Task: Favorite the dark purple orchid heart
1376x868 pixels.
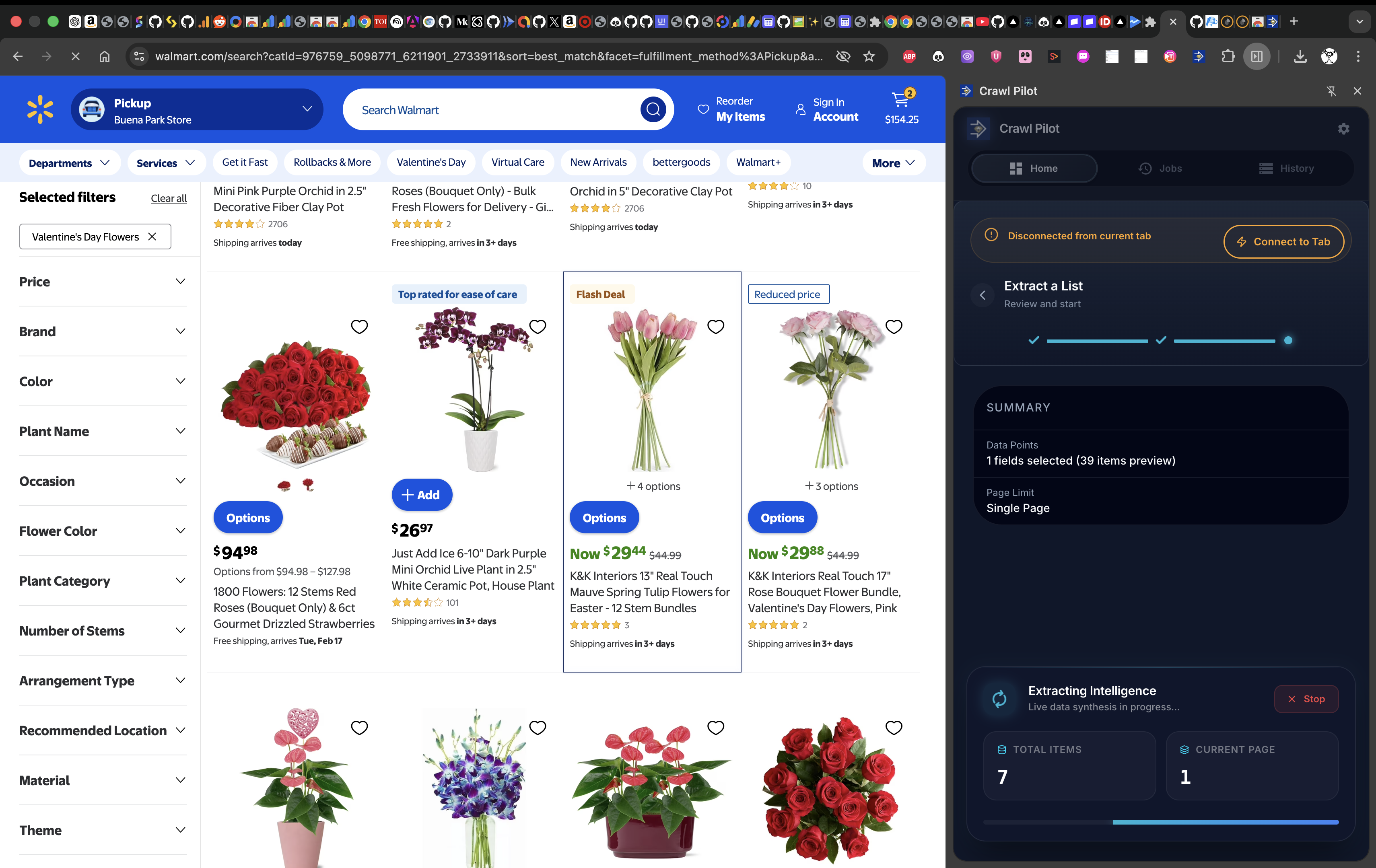Action: (x=537, y=326)
